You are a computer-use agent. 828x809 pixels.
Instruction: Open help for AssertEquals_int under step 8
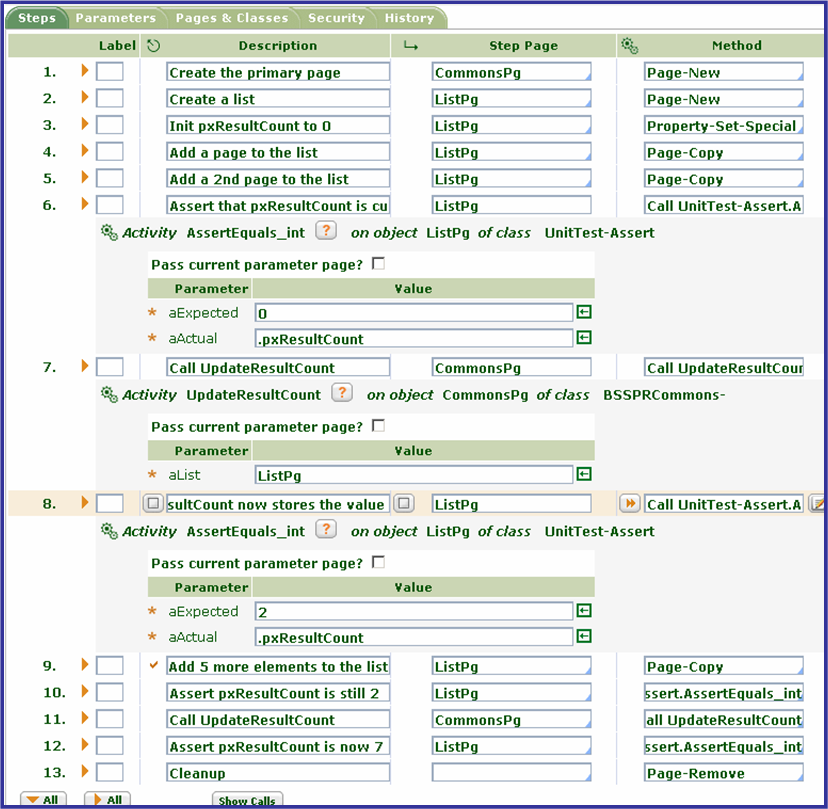click(326, 529)
